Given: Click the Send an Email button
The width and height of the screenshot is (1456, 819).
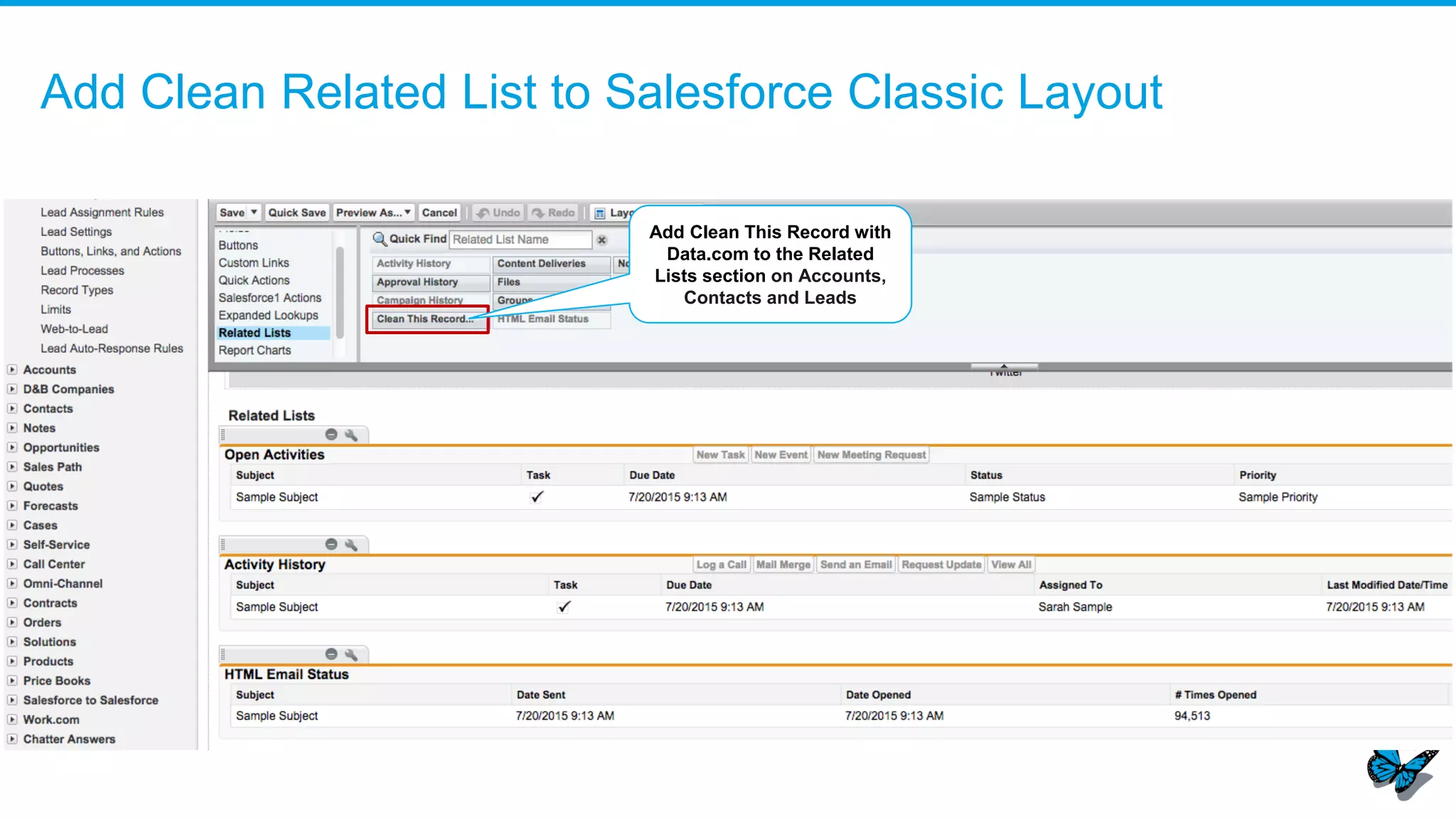Looking at the screenshot, I should click(x=855, y=564).
